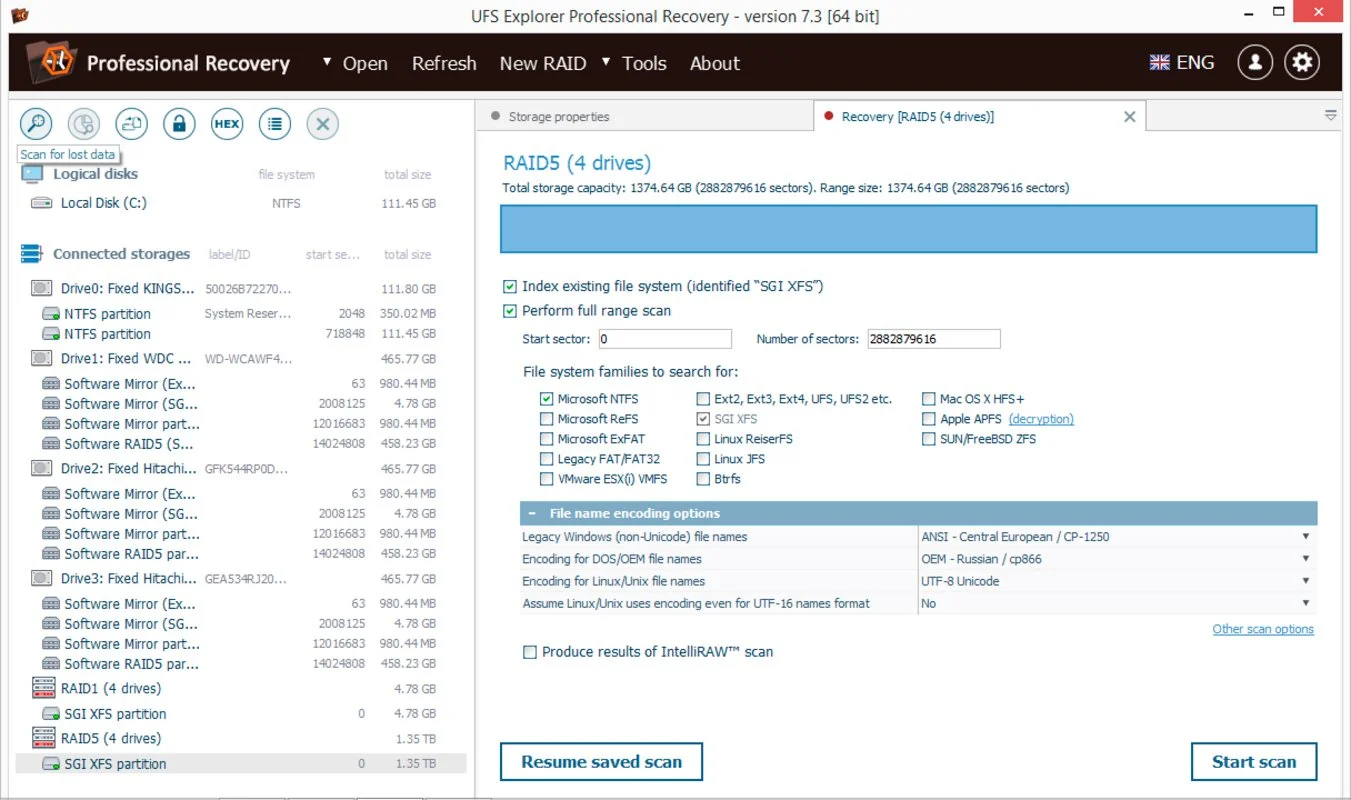Click the padlock decryption toolbar icon
This screenshot has height=800, width=1351.
[179, 124]
